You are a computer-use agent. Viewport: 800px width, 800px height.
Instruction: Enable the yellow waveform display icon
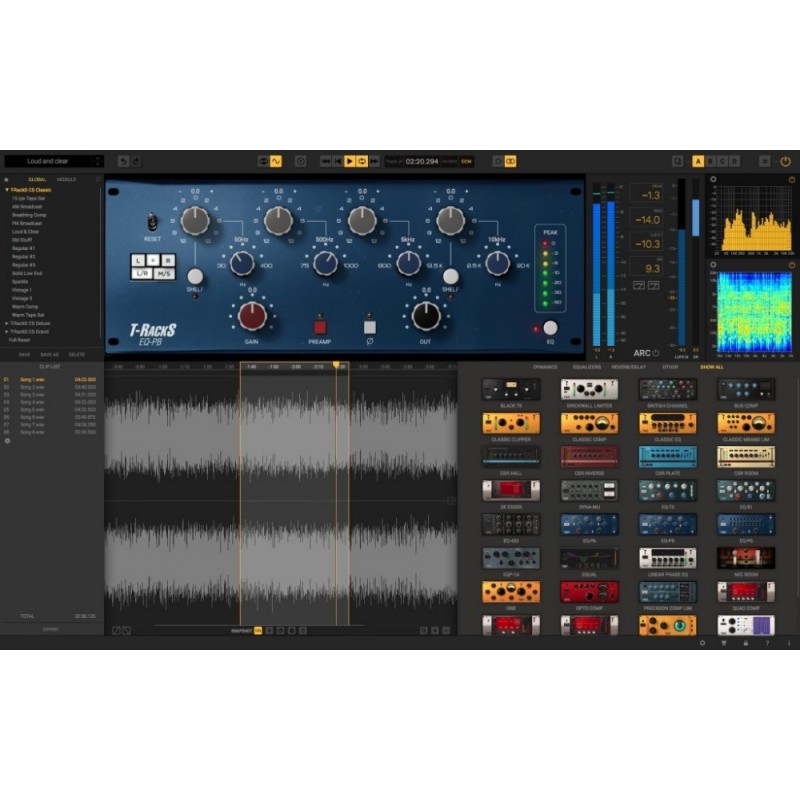coord(276,160)
